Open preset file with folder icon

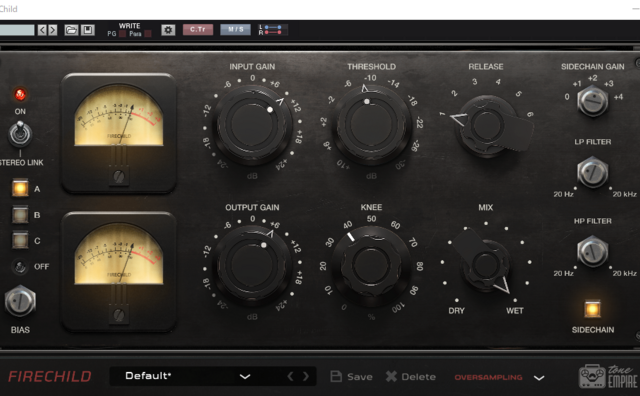point(71,30)
